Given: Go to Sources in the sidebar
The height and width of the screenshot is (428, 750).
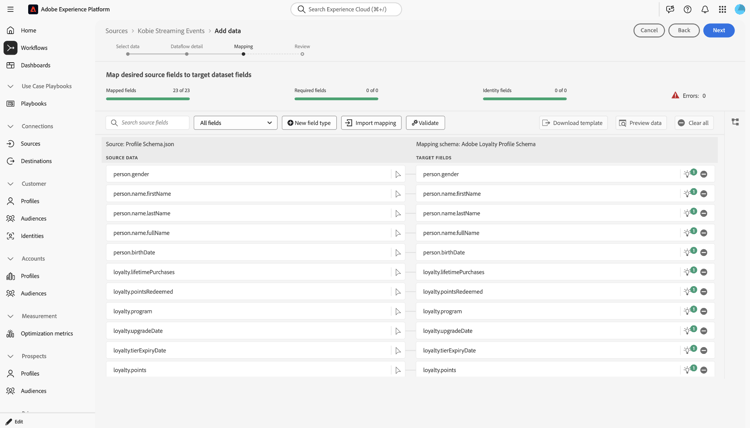Looking at the screenshot, I should (x=30, y=143).
